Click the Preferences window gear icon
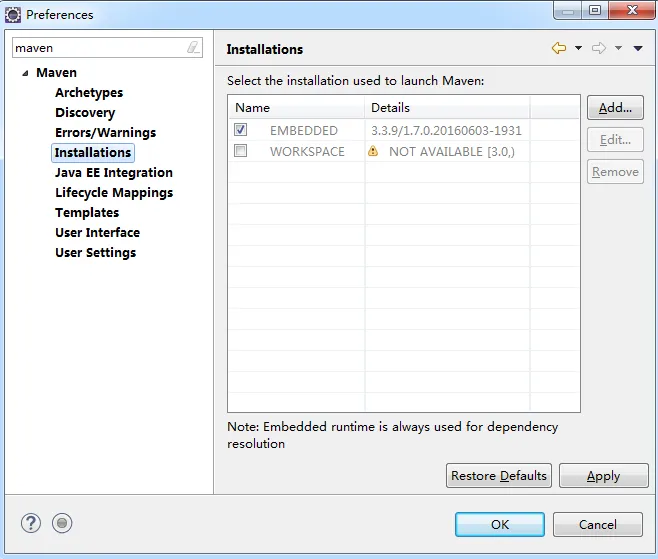The height and width of the screenshot is (559, 658). click(x=13, y=15)
